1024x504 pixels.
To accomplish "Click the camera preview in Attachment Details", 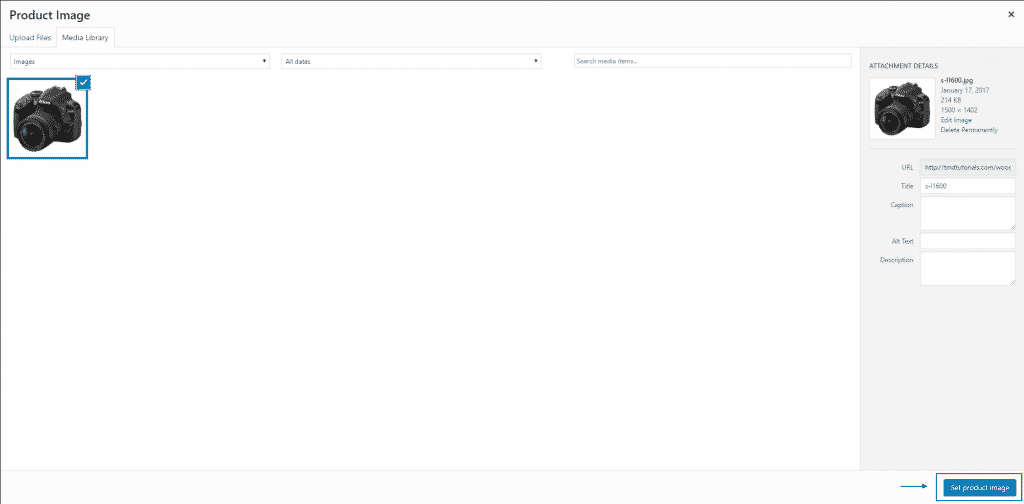I will pos(903,108).
